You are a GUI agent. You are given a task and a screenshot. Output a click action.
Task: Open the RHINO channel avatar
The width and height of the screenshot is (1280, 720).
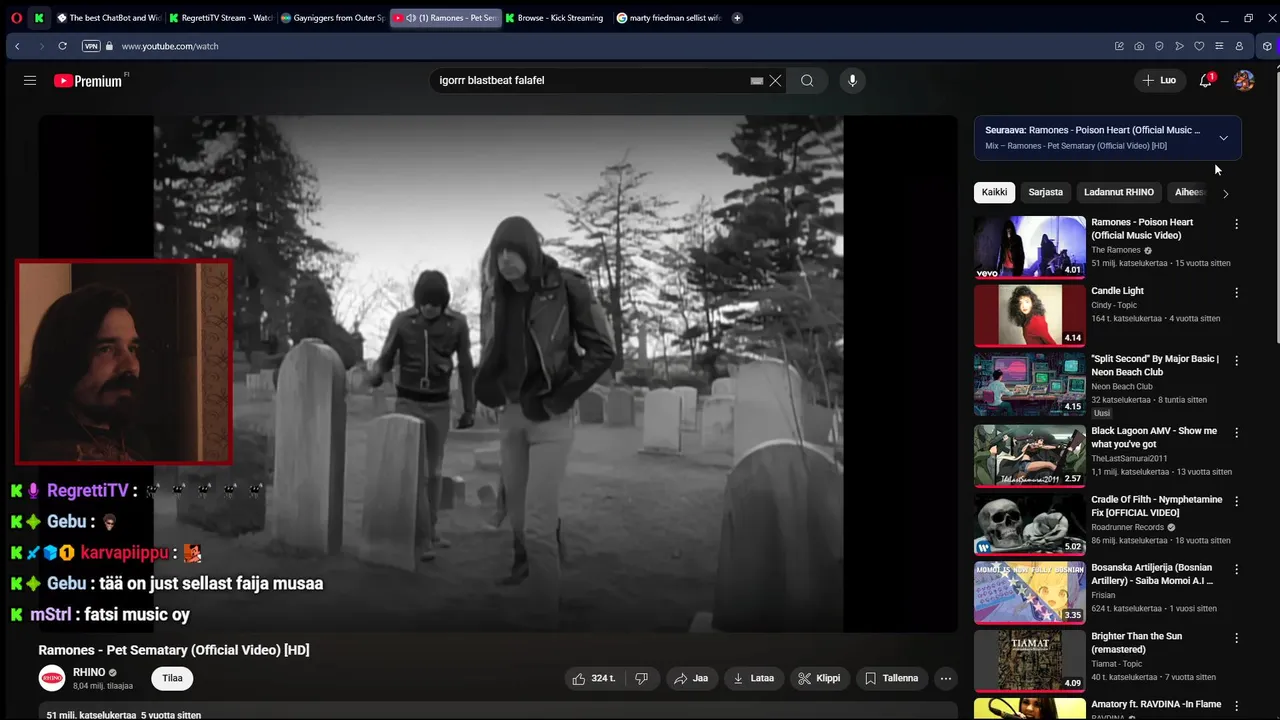click(52, 678)
